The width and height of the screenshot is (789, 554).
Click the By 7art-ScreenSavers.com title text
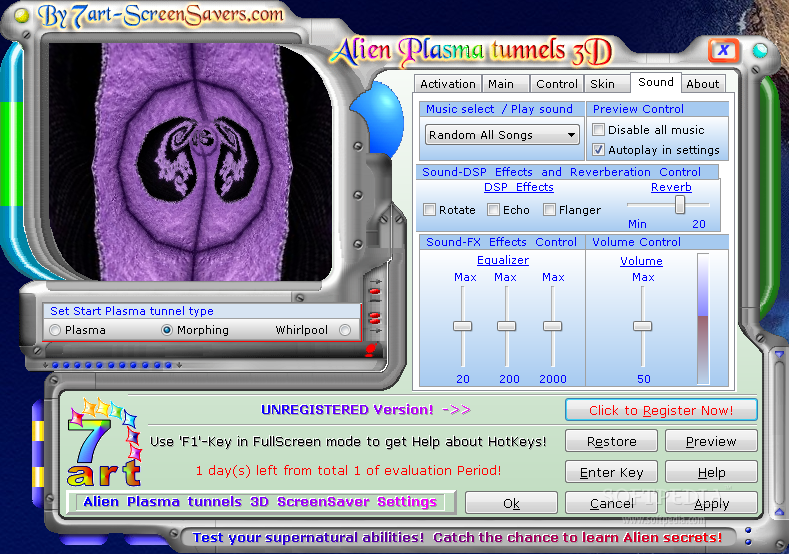161,16
